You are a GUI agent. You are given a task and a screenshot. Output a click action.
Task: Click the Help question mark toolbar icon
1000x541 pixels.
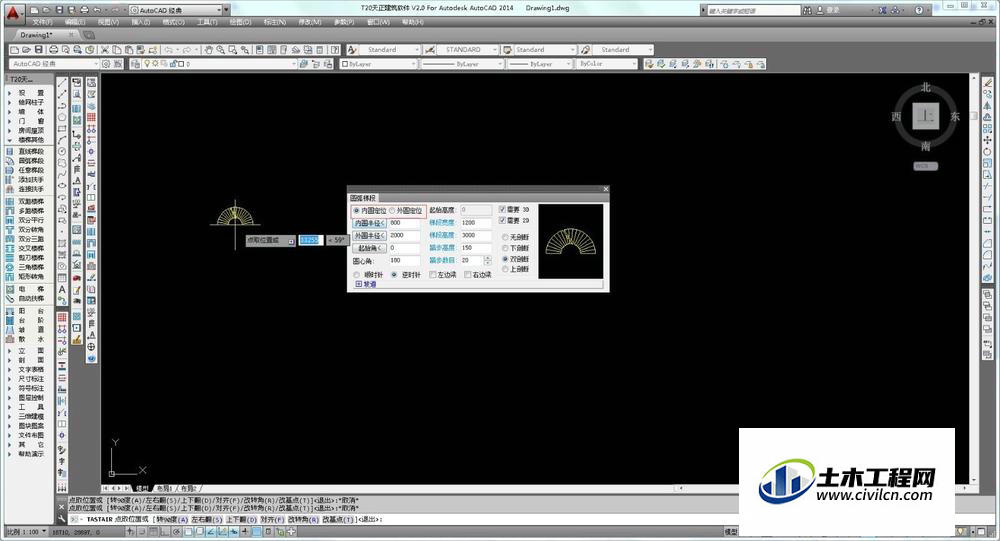[x=335, y=50]
